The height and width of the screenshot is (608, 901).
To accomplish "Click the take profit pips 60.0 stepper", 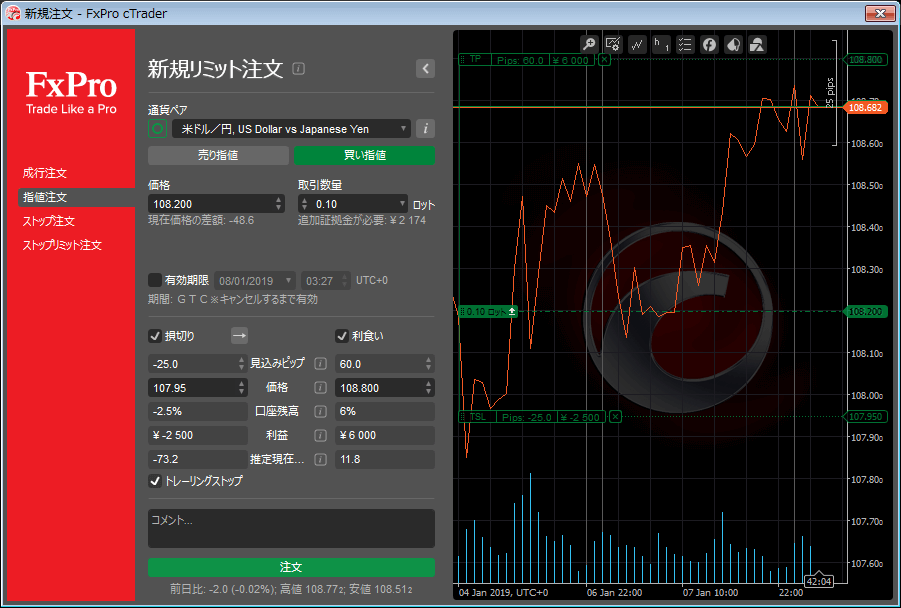I will pos(428,364).
